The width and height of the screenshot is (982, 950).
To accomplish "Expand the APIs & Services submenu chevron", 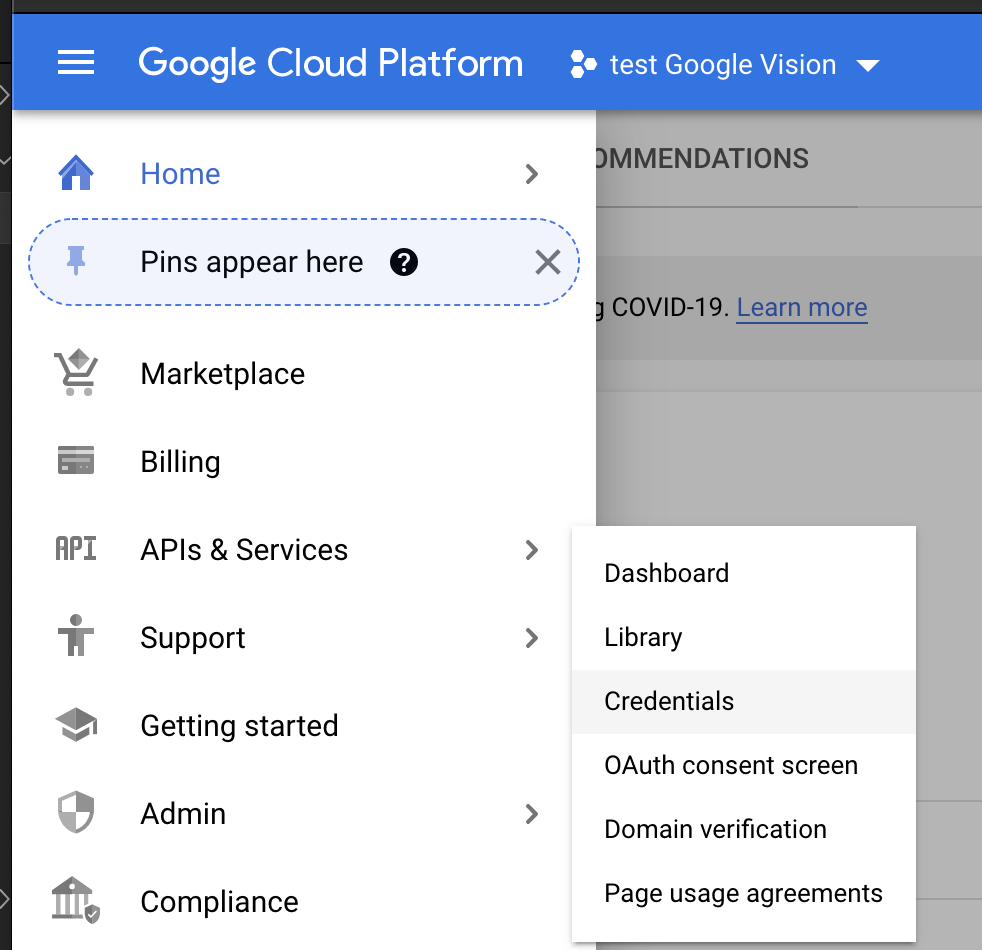I will 532,550.
